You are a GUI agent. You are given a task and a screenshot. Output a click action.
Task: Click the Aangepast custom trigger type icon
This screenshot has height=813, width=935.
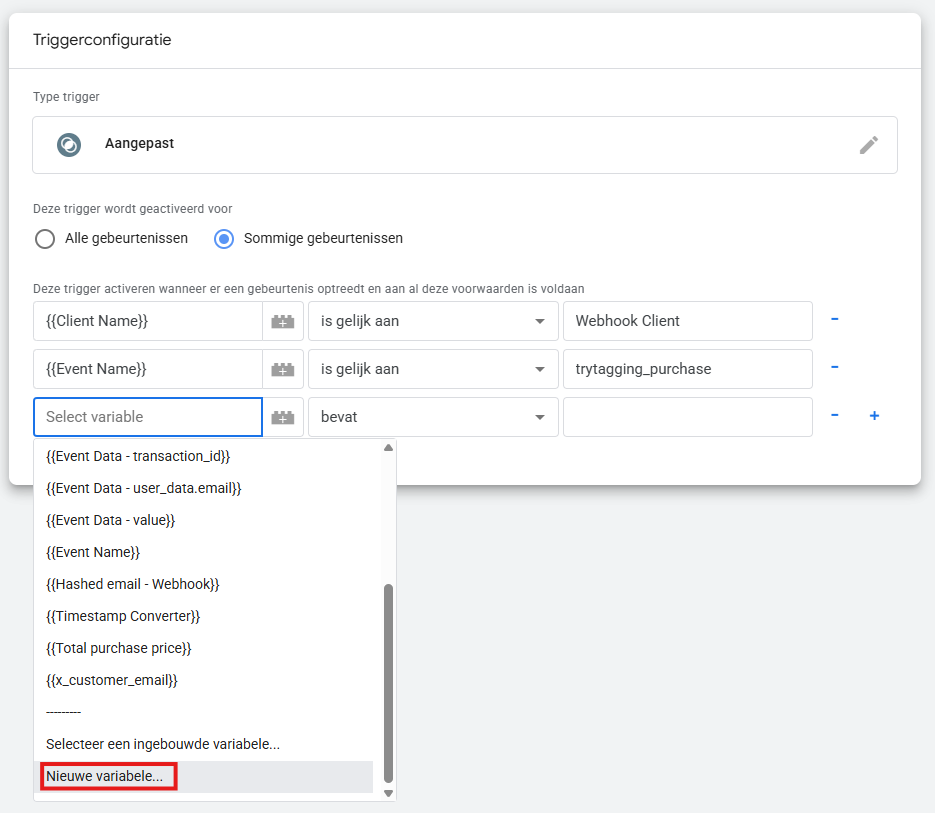click(68, 144)
